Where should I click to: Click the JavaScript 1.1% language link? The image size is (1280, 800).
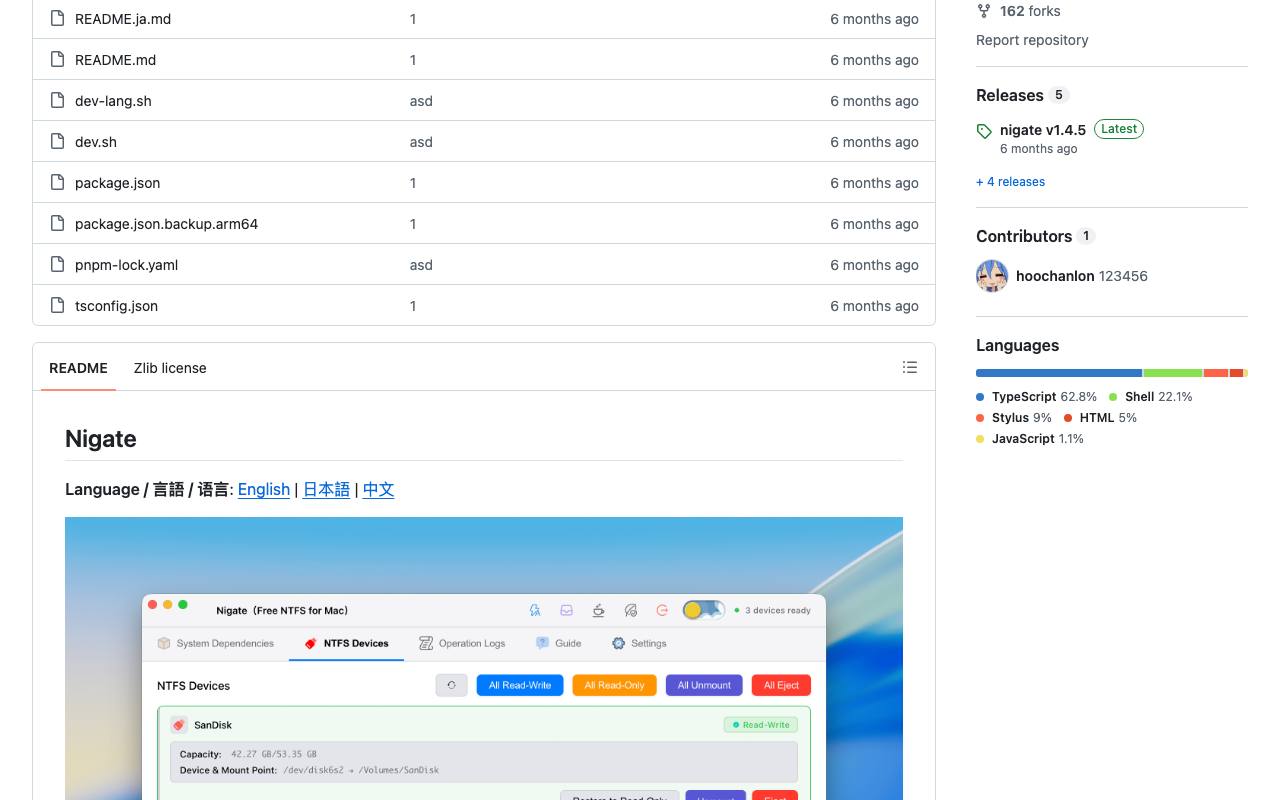point(1030,439)
